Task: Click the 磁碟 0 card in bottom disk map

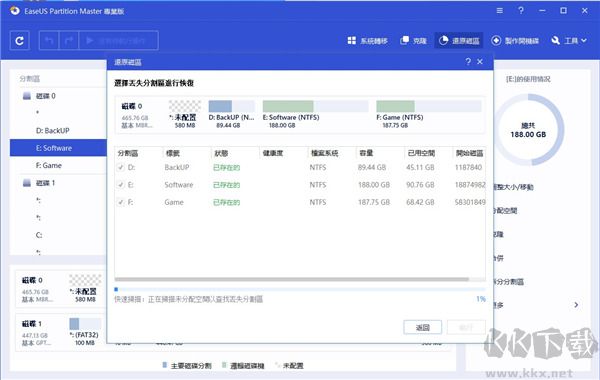Action: click(38, 289)
